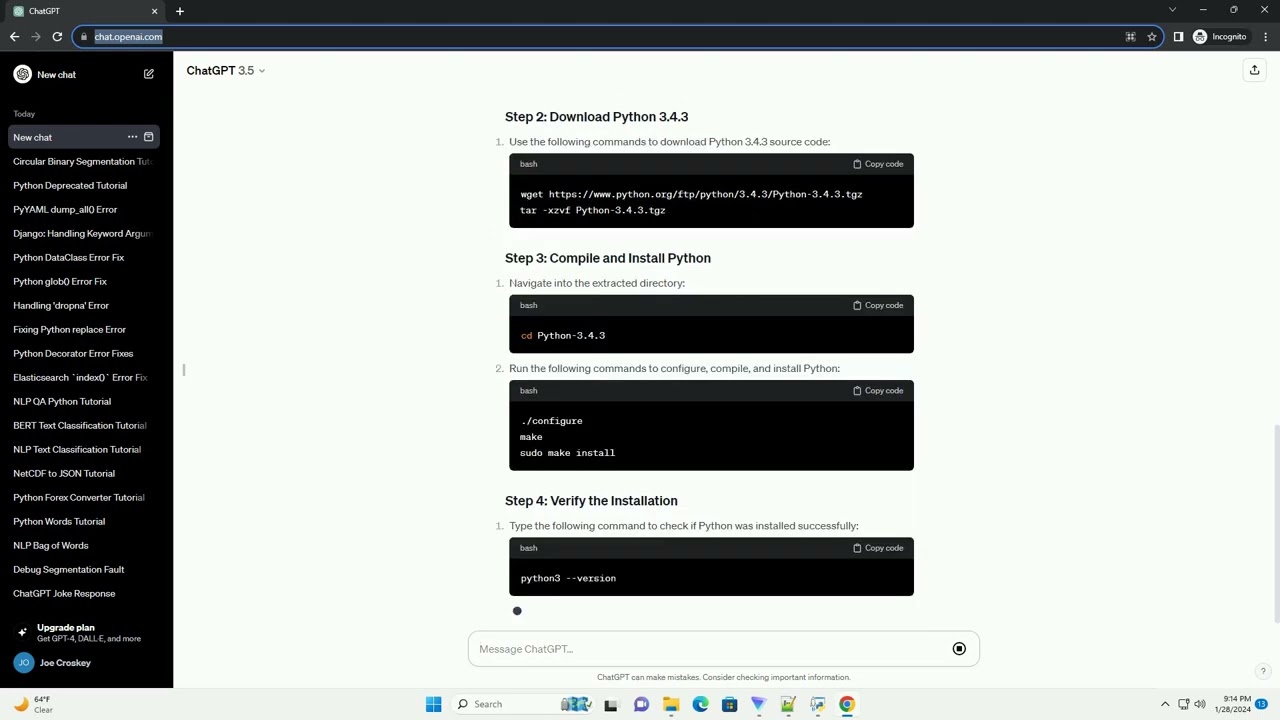Screen dimensions: 1280x720
Task: Open Microsoft Edge from taskbar
Action: click(700, 704)
